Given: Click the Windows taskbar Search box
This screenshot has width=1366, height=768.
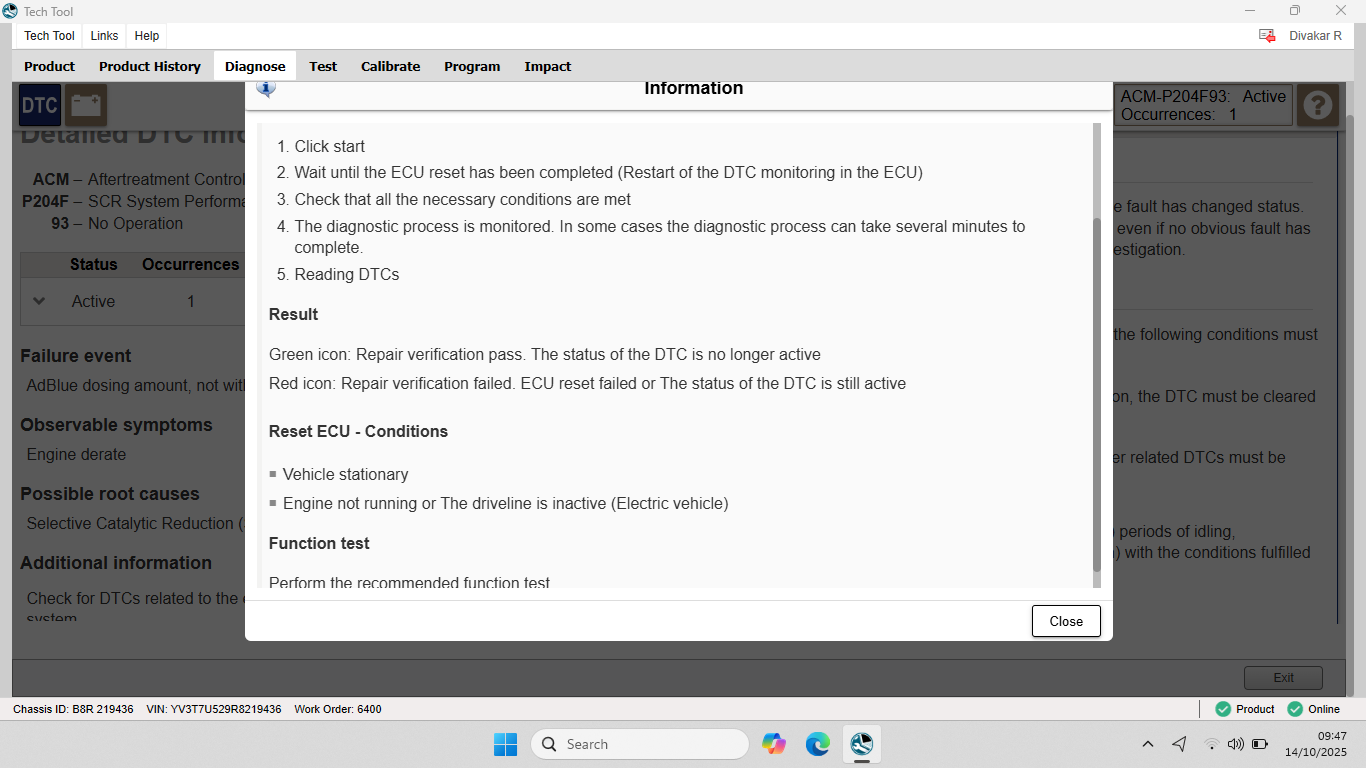Looking at the screenshot, I should click(640, 744).
